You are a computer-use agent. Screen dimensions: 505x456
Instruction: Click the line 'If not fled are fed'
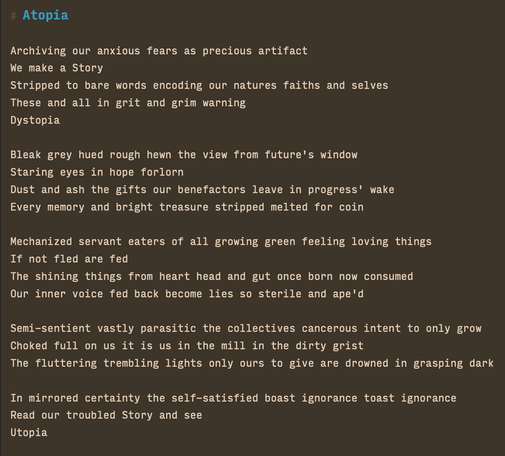pyautogui.click(x=69, y=259)
